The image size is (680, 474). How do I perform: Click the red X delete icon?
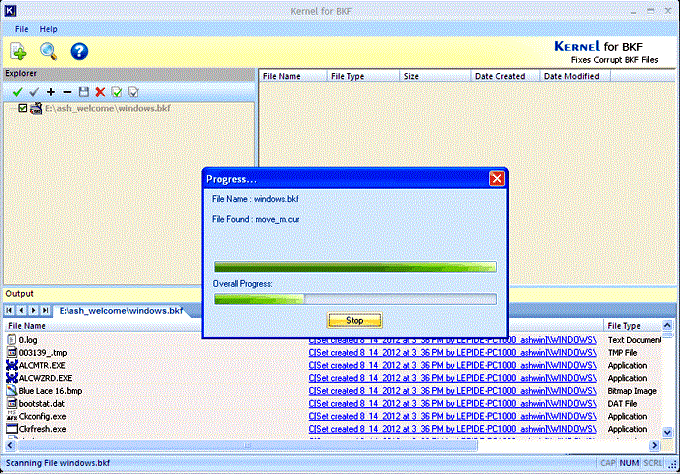[100, 92]
